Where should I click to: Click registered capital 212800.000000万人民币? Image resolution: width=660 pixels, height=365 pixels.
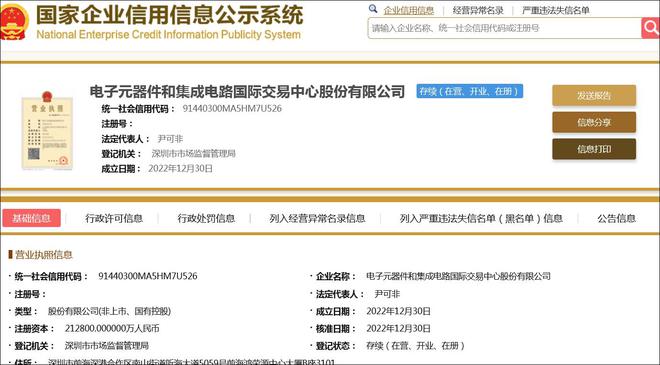coord(112,328)
